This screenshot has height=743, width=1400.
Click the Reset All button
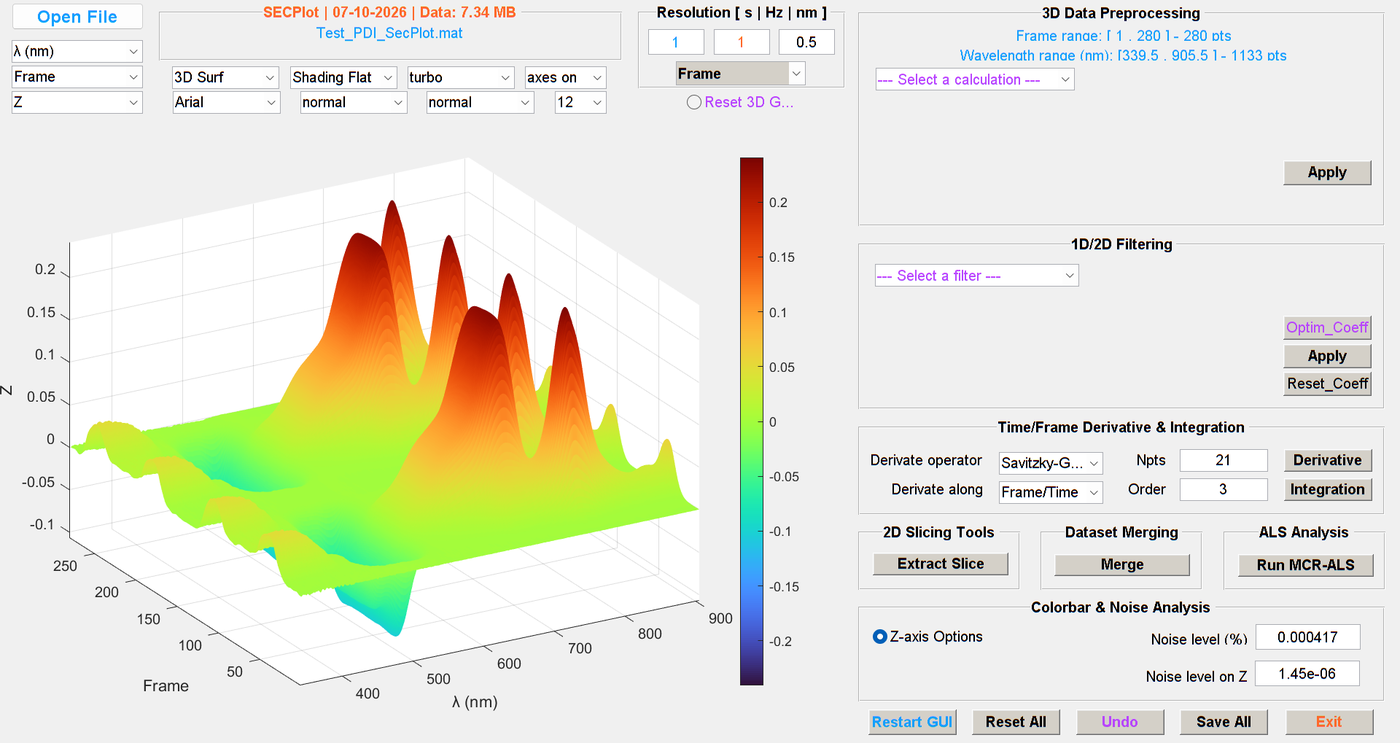(1016, 721)
